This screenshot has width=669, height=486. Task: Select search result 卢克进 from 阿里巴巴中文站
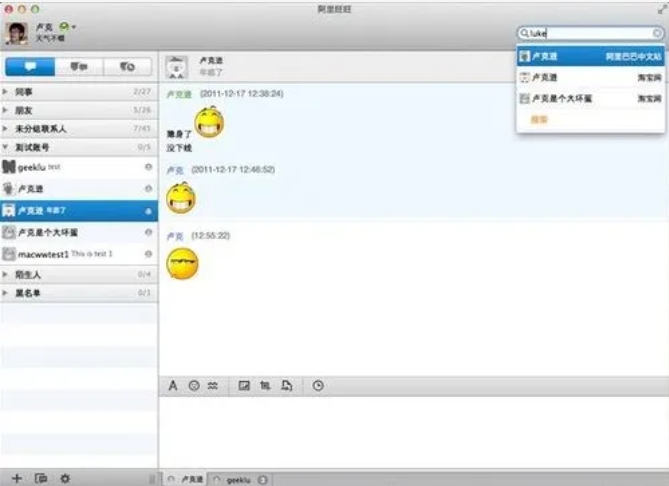pos(590,56)
